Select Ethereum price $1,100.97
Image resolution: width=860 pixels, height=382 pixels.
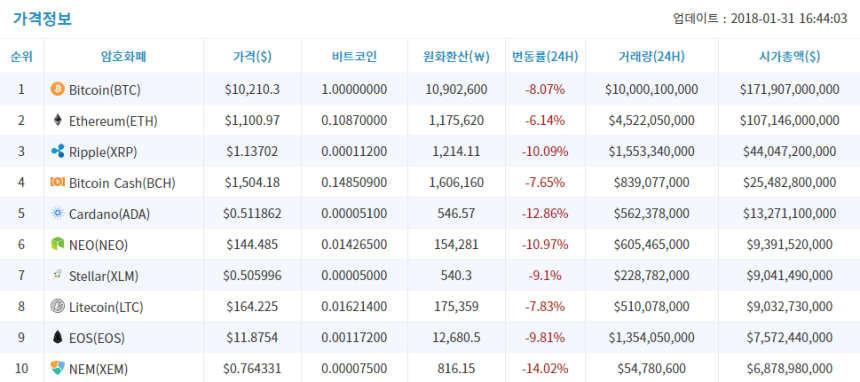pos(252,120)
